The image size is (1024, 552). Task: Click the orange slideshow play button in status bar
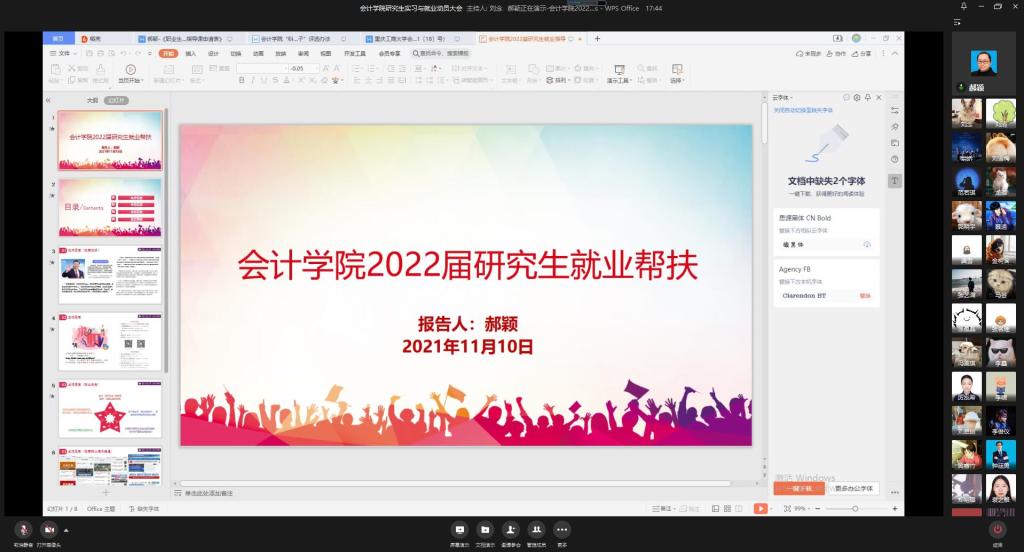coord(760,509)
